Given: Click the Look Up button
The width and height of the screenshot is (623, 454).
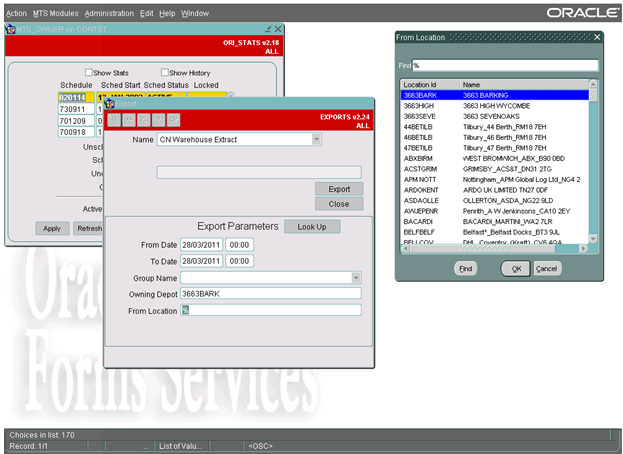Looking at the screenshot, I should point(312,227).
